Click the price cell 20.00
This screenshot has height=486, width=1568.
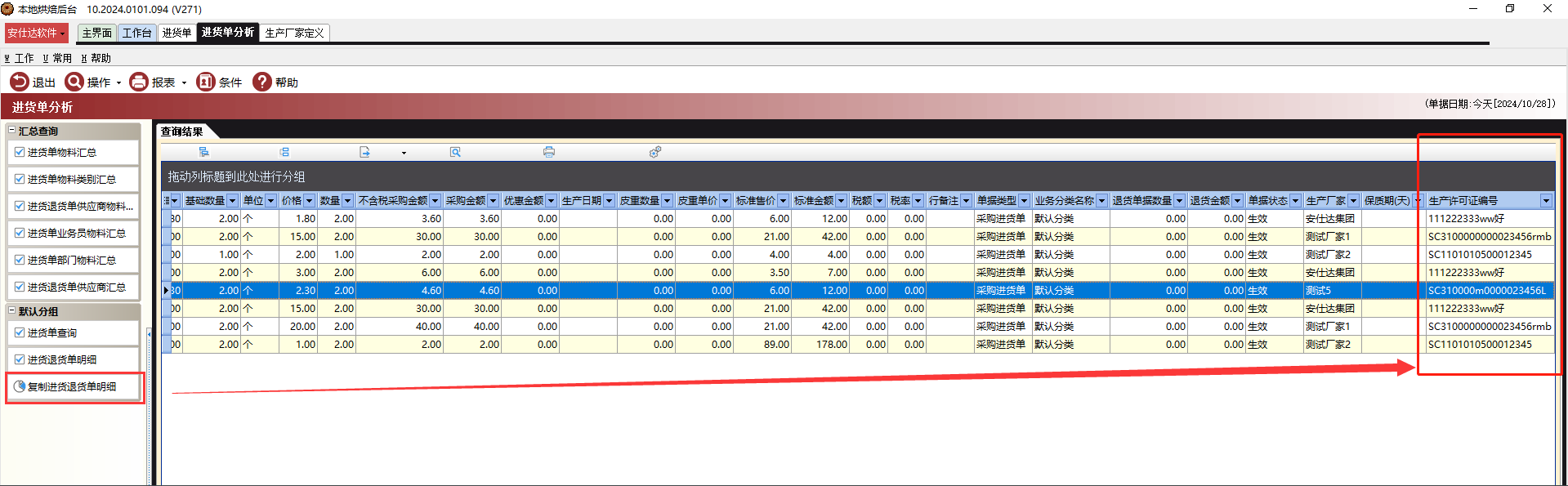(x=298, y=327)
